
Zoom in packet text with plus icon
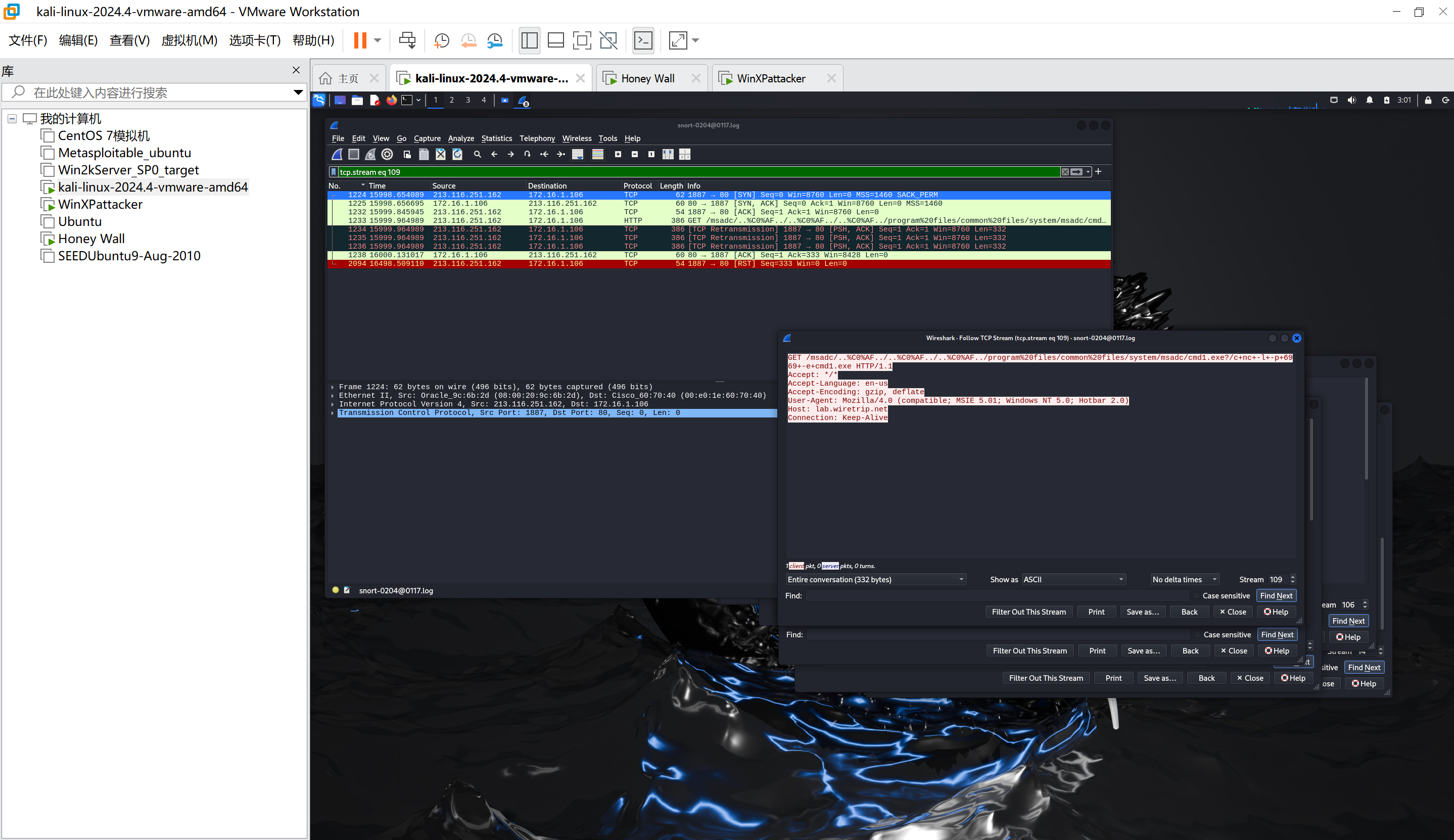(x=618, y=154)
